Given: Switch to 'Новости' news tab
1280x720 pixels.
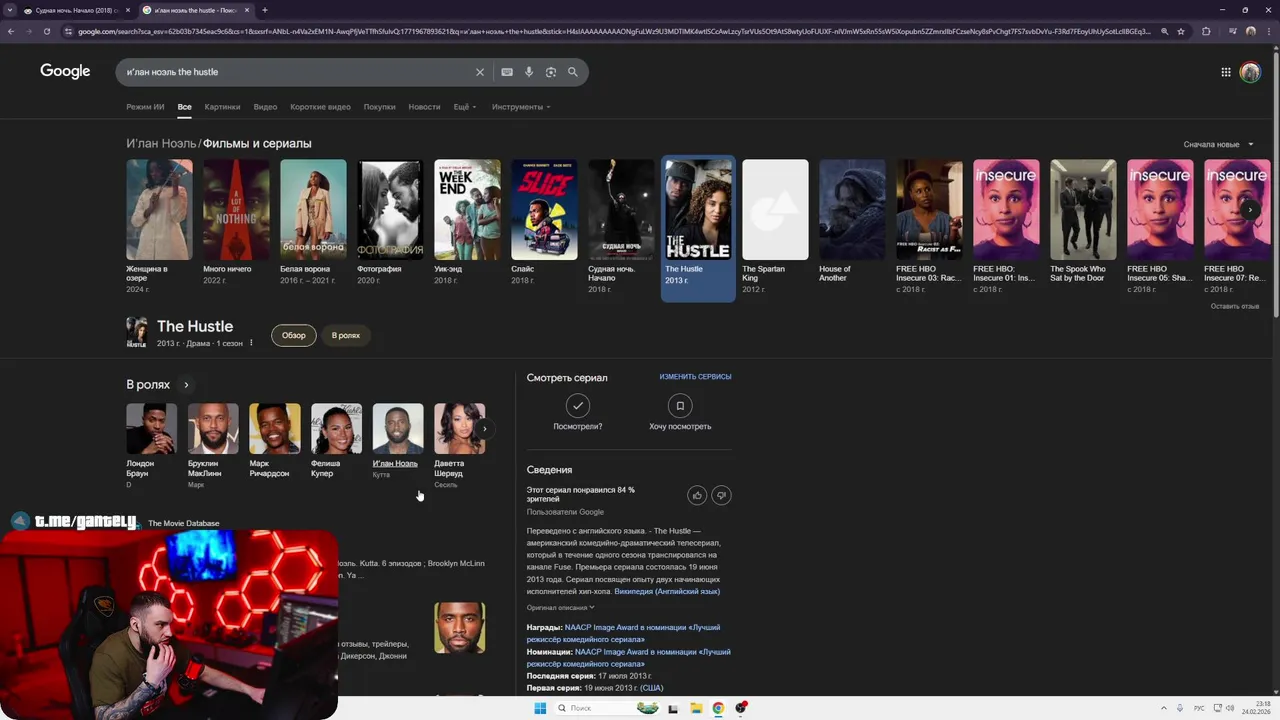Looking at the screenshot, I should pos(424,107).
